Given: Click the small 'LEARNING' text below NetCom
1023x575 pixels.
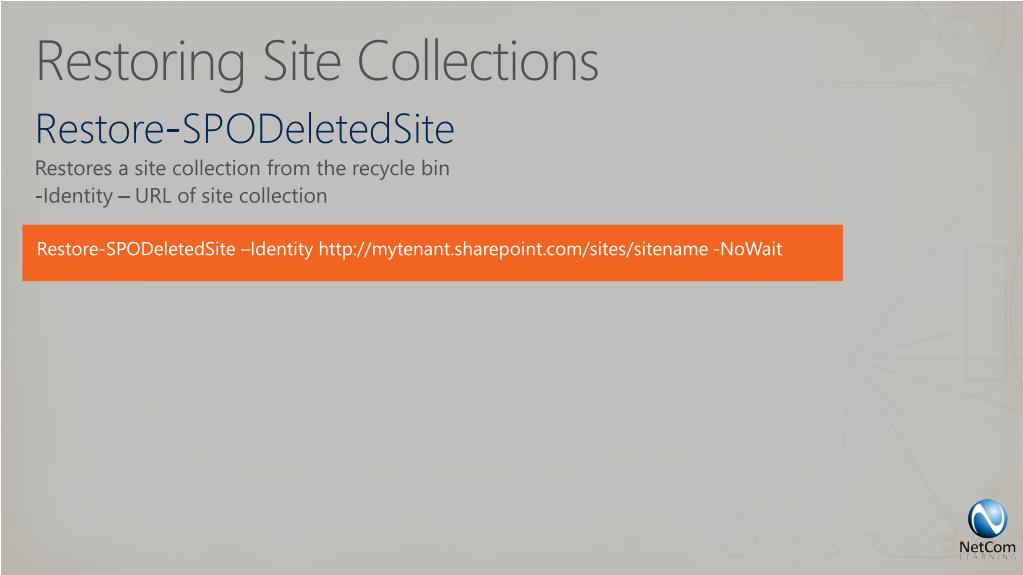Looking at the screenshot, I should point(987,557).
